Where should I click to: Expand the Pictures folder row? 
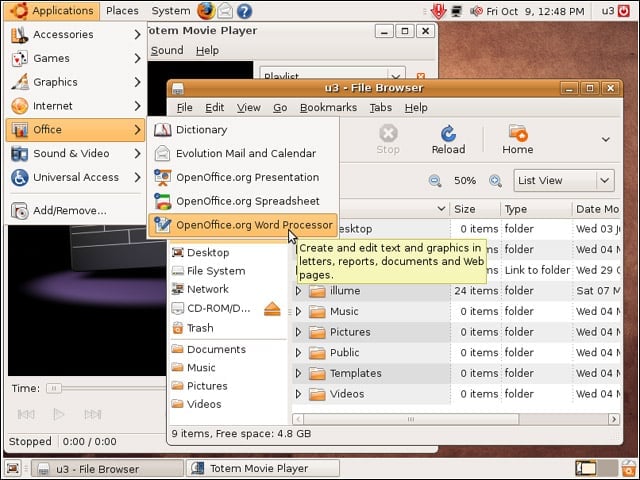click(298, 332)
